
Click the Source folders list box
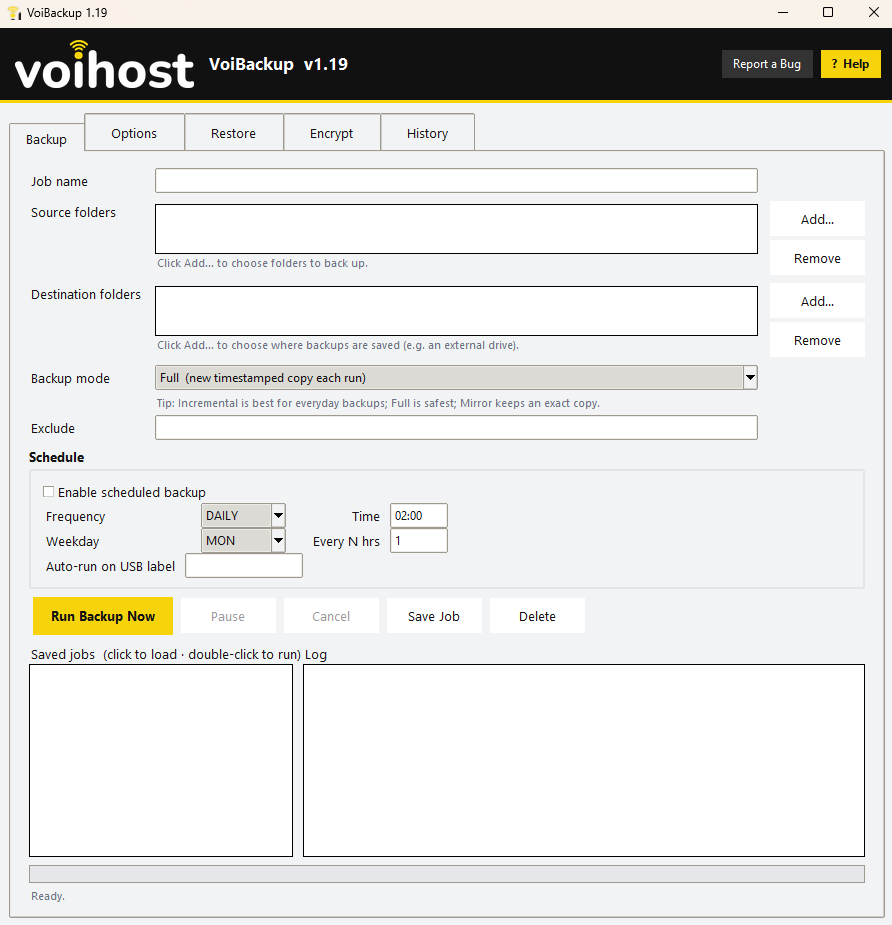456,229
